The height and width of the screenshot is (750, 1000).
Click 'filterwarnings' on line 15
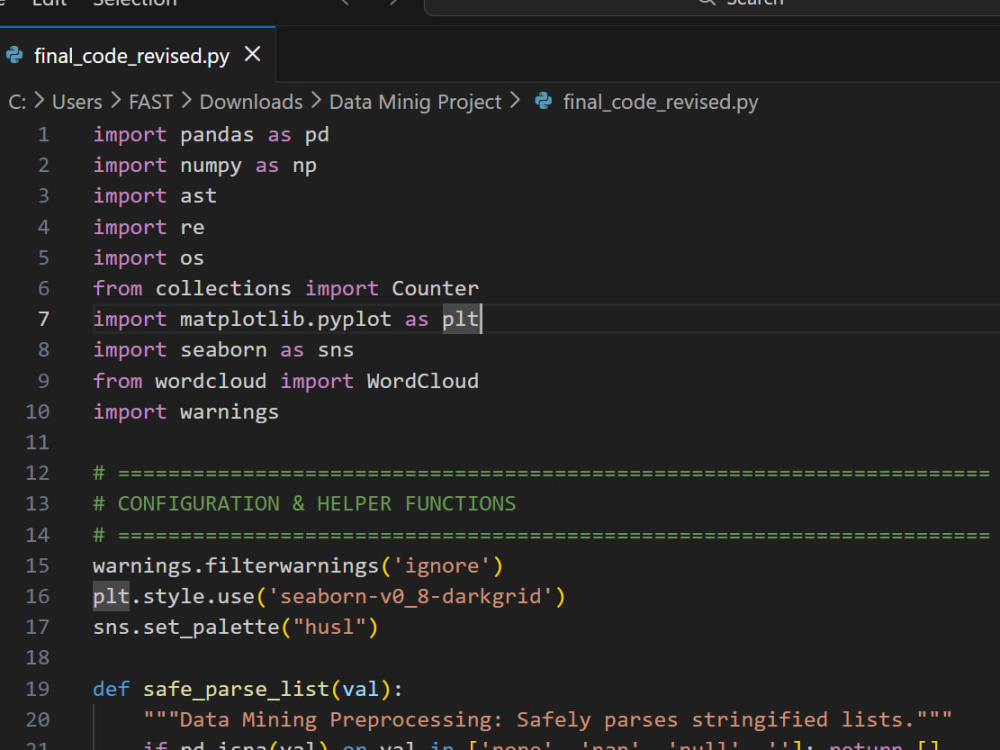coord(291,566)
